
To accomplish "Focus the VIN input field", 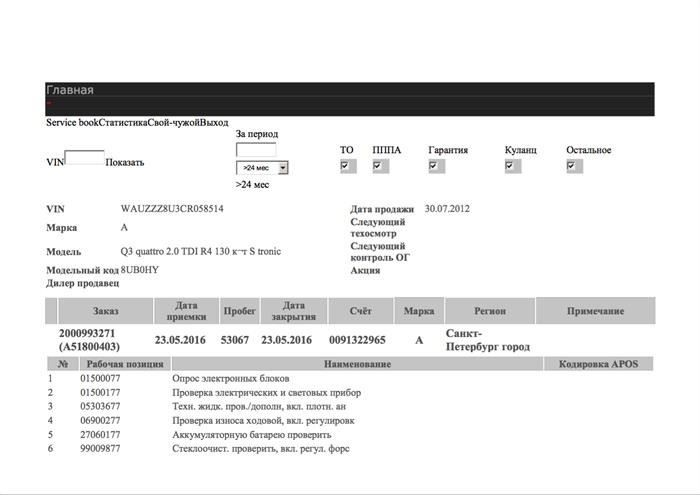I will tap(85, 158).
